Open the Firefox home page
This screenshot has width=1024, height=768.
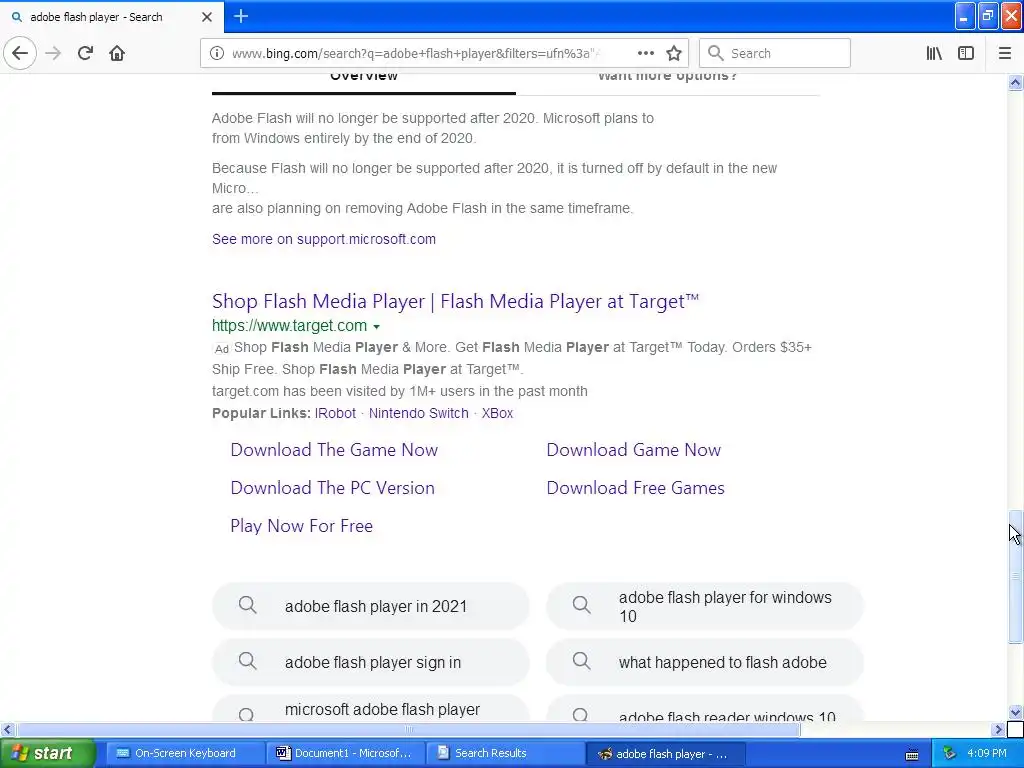pyautogui.click(x=117, y=53)
